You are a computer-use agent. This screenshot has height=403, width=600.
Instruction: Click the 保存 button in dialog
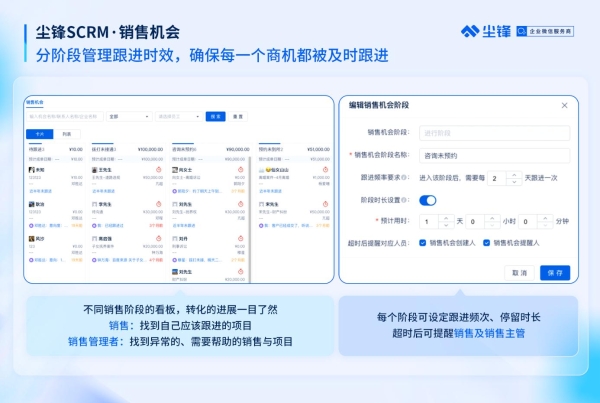tap(555, 273)
